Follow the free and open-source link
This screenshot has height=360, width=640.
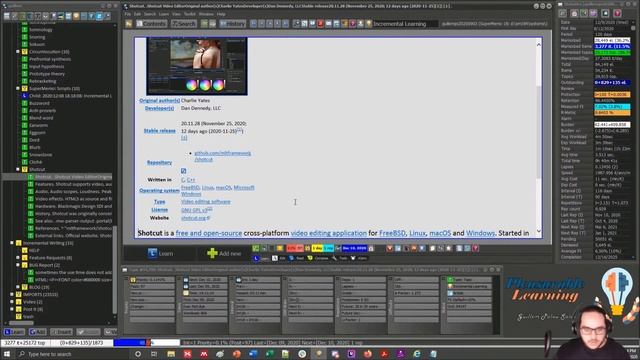[209, 233]
